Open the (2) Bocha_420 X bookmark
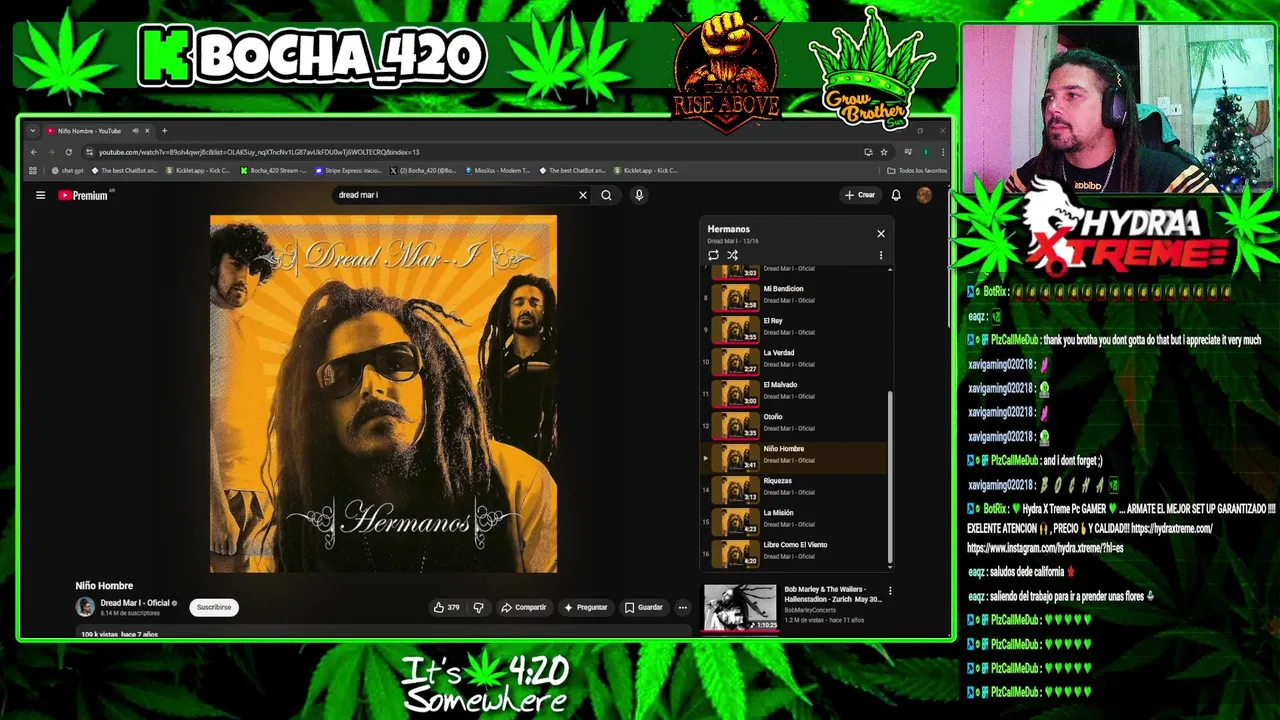 tap(423, 170)
